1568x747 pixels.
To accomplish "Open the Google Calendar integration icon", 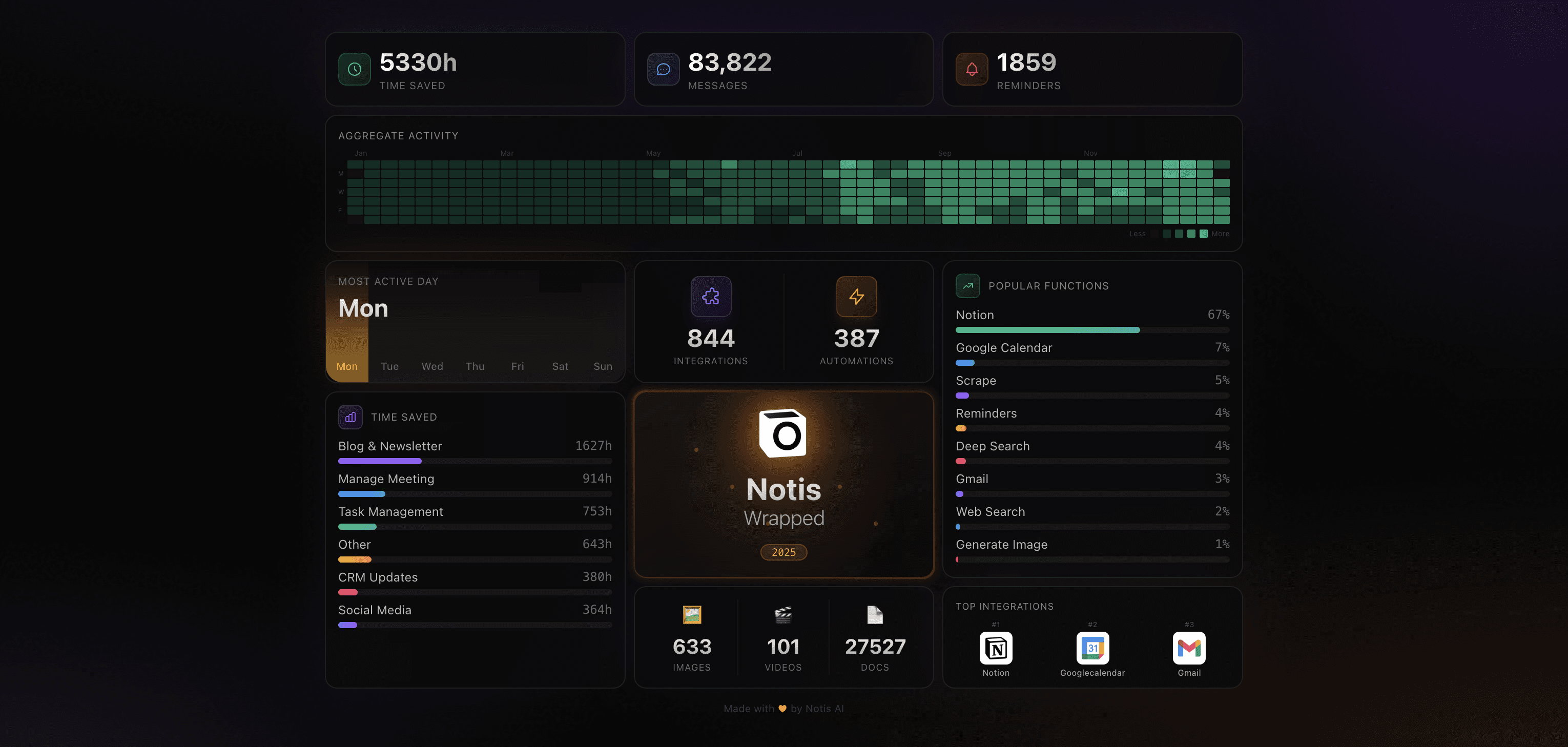I will click(x=1092, y=648).
